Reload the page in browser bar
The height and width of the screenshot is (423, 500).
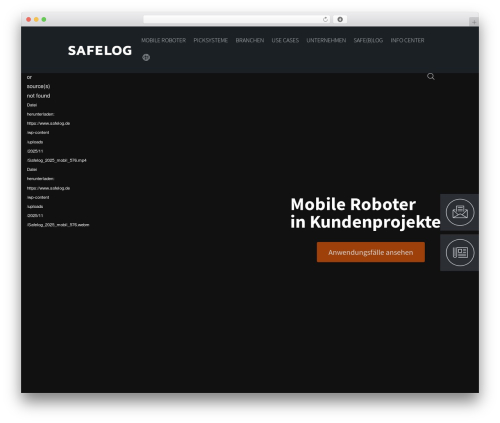coord(325,19)
